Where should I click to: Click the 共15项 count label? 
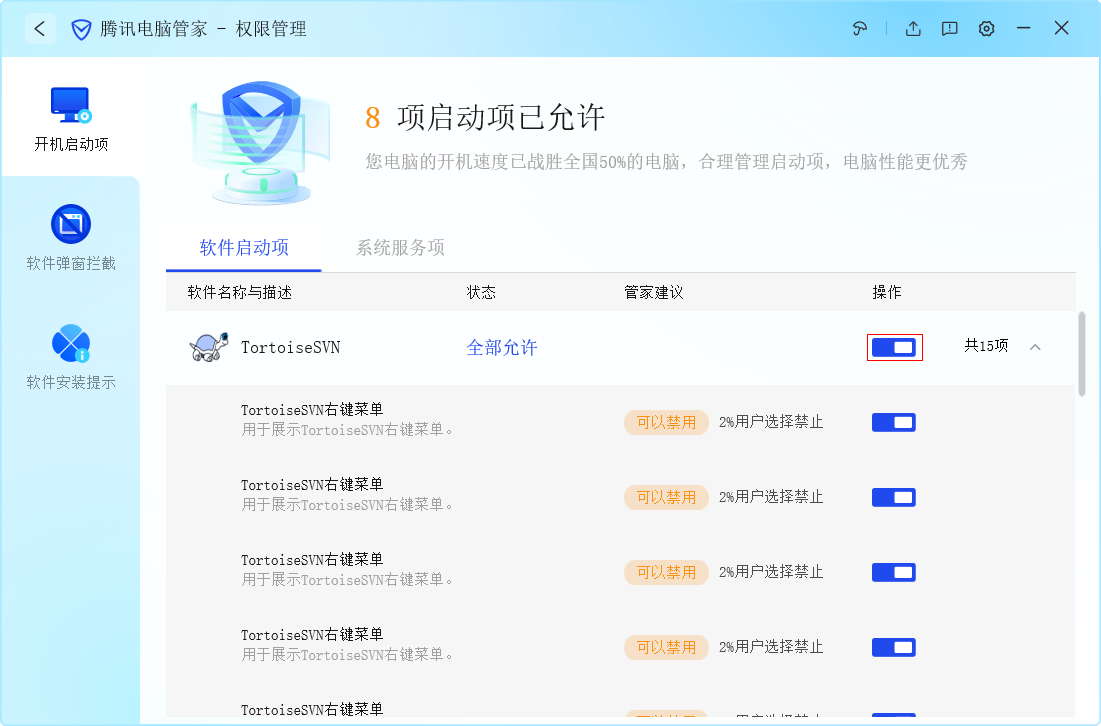[986, 345]
